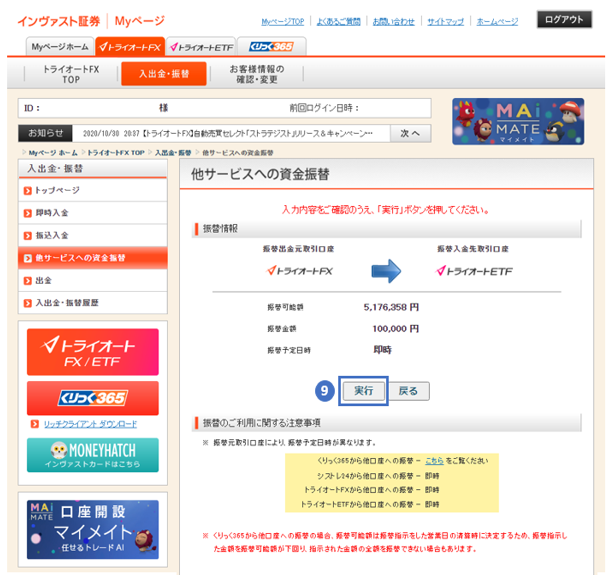Open the 2020/10/30 news announcement text
Viewport: 609px width, 579px height.
tap(228, 134)
